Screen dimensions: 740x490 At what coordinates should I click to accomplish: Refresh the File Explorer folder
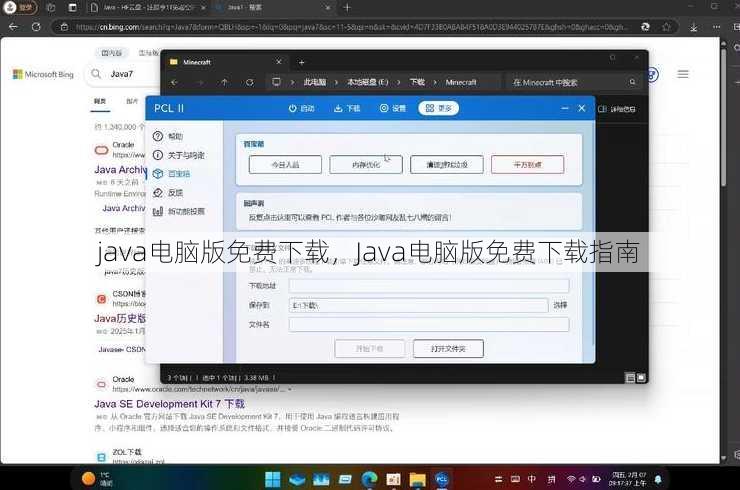click(250, 82)
